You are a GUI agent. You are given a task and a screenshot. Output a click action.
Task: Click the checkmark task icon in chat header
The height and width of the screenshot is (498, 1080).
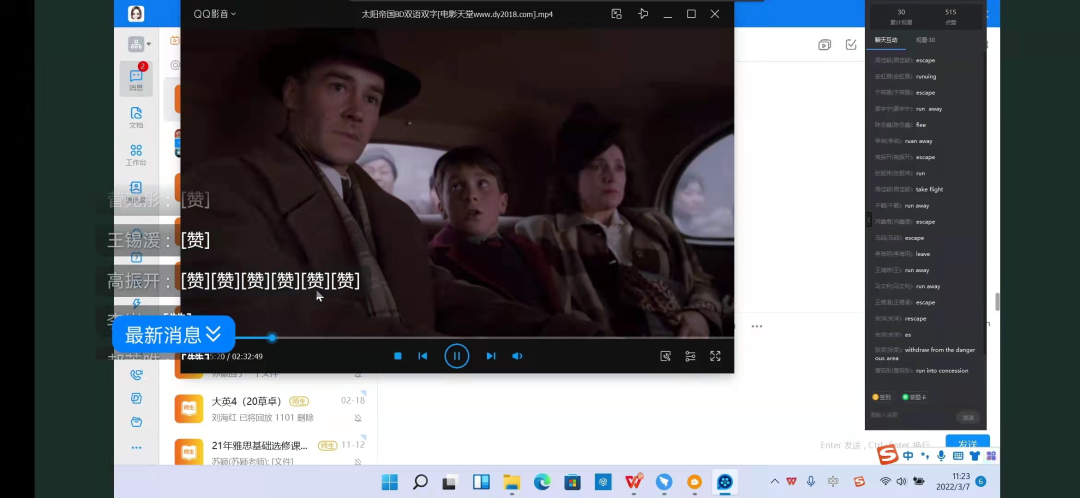tap(851, 45)
